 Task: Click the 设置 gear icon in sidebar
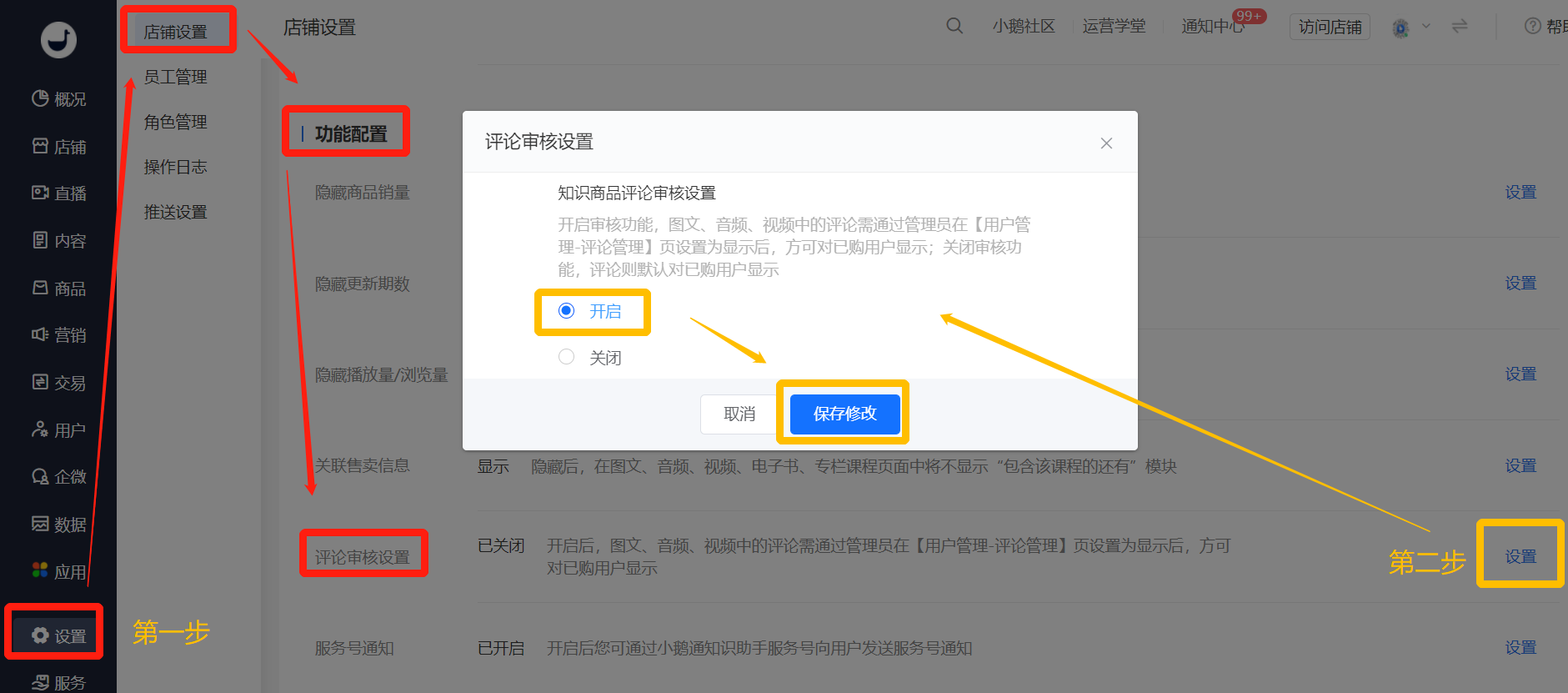coord(40,635)
